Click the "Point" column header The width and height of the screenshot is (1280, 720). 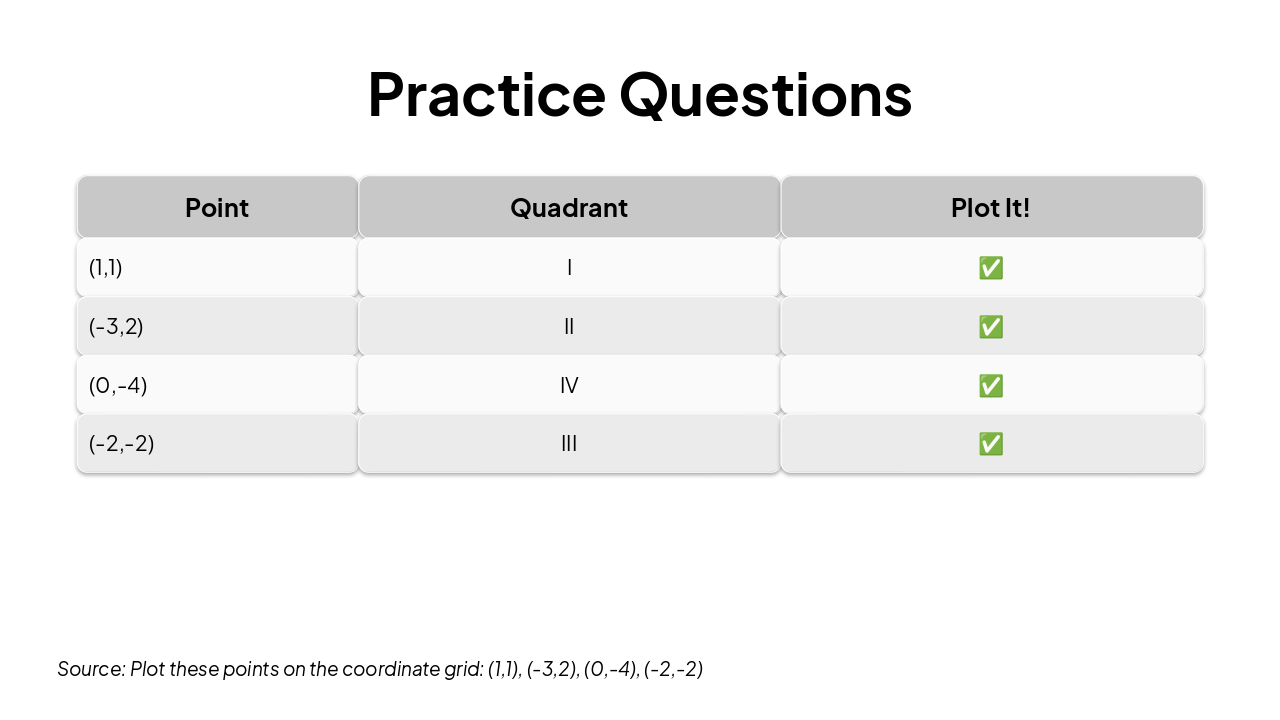coord(217,208)
